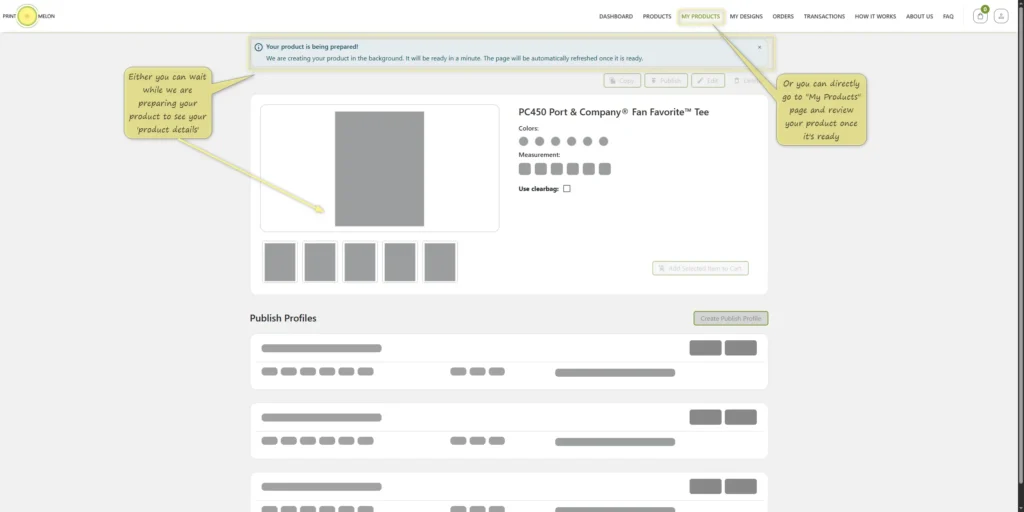Select the first size box under Measurement
The height and width of the screenshot is (512, 1024).
pyautogui.click(x=524, y=169)
